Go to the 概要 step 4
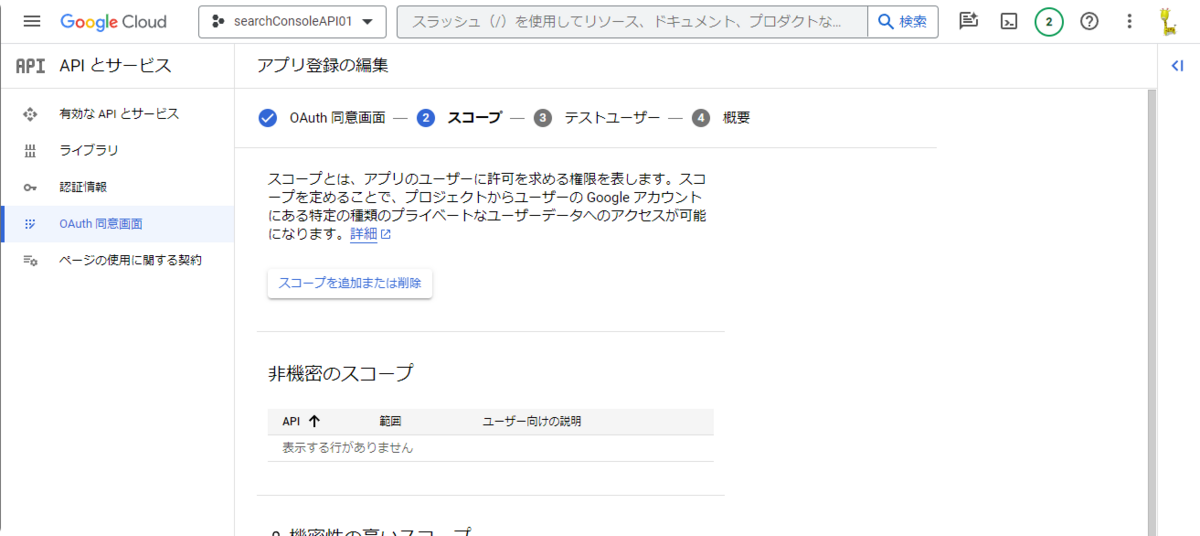This screenshot has width=1200, height=536. click(736, 118)
